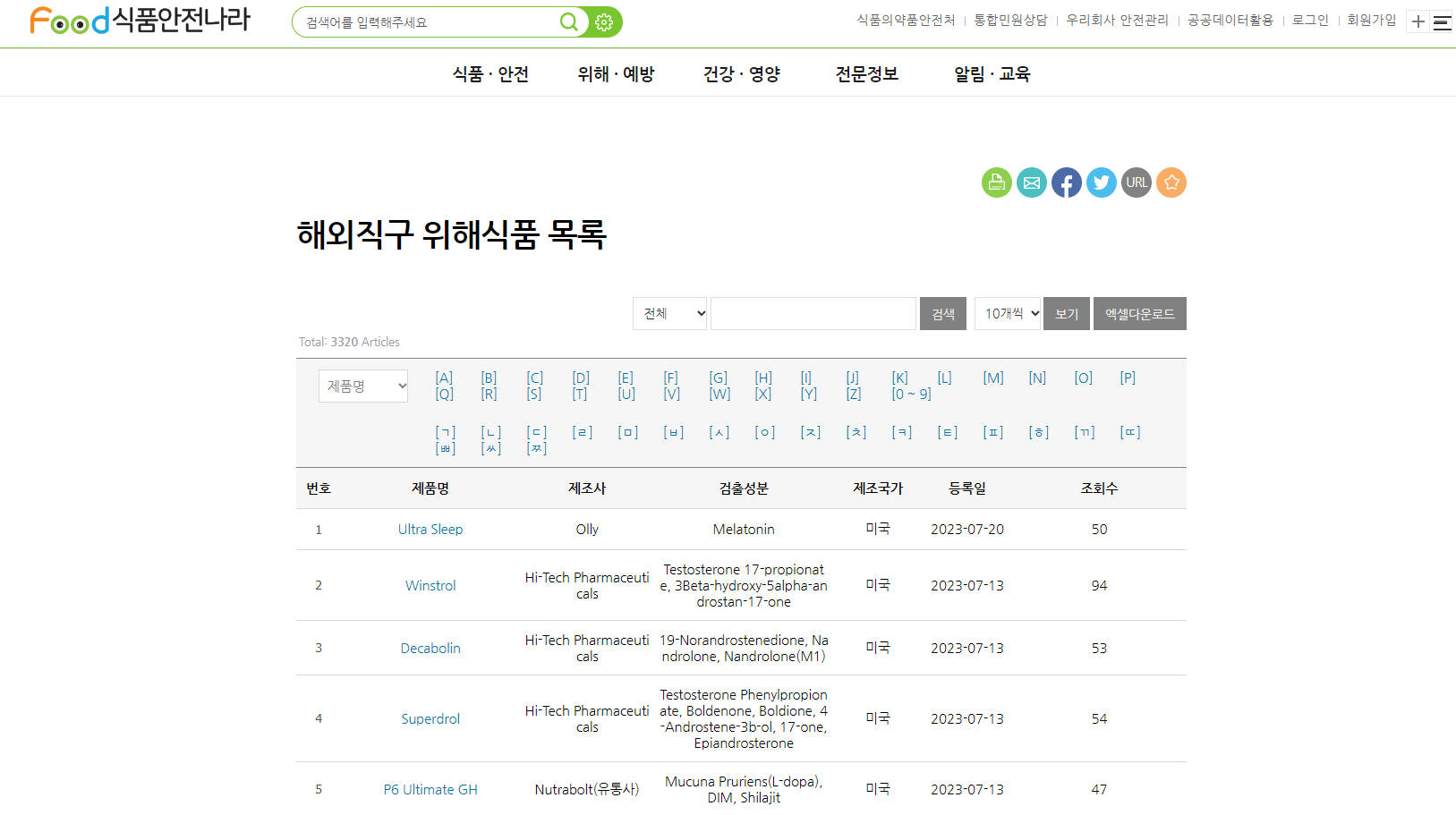Filter by letter [M]

[x=993, y=378]
